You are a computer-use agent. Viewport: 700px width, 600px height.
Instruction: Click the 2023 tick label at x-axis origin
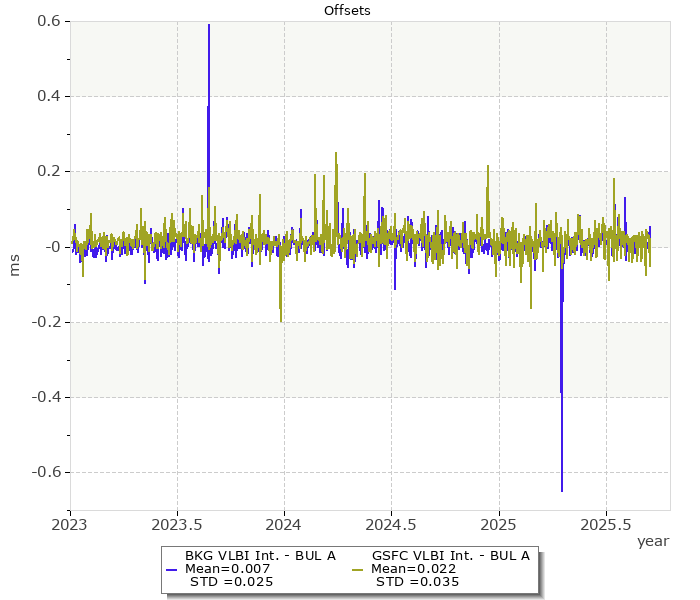(x=70, y=523)
